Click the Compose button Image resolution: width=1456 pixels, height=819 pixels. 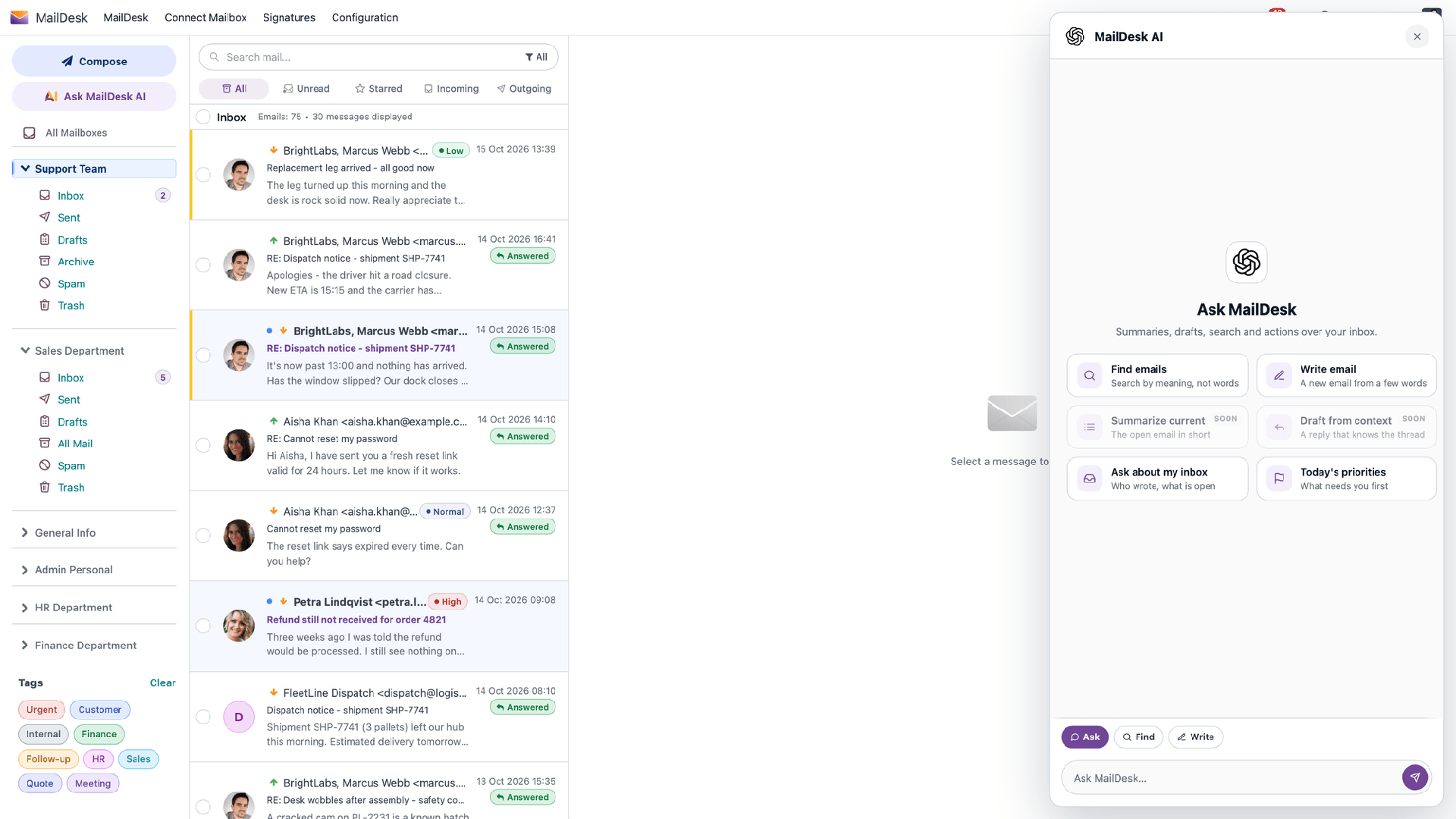click(x=94, y=61)
